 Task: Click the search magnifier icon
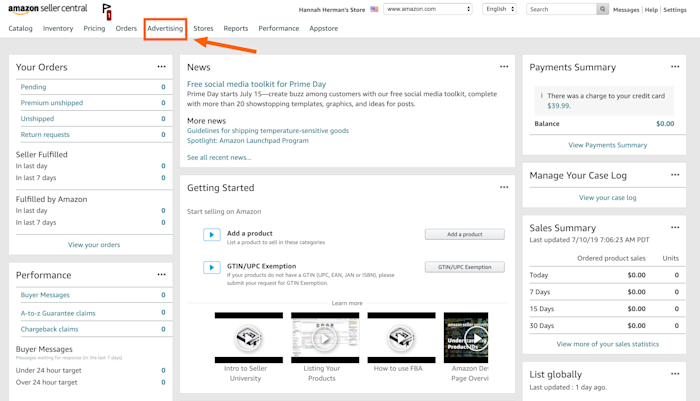click(x=602, y=9)
